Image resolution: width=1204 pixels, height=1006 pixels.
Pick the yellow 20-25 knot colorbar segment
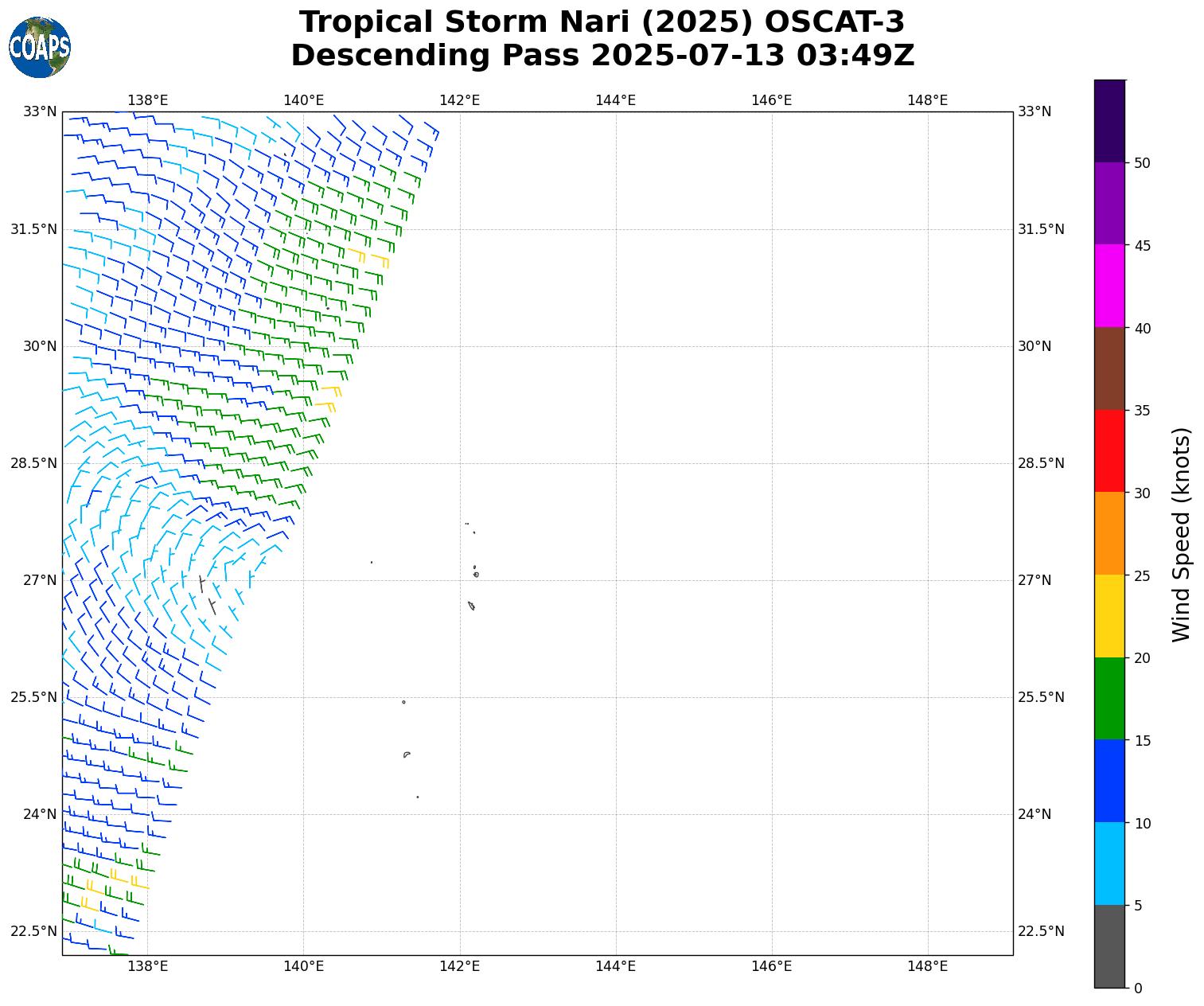[x=1109, y=616]
